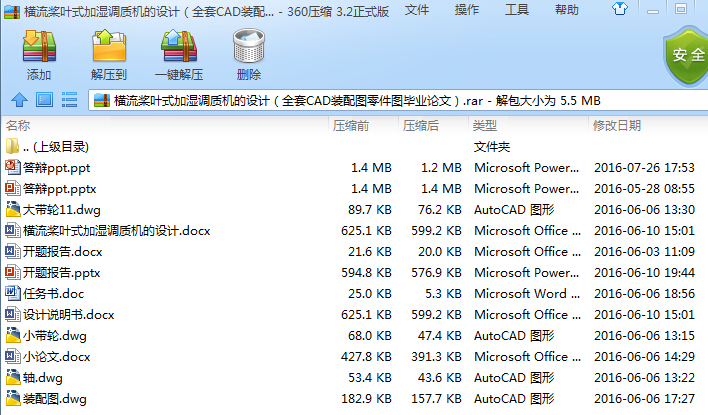Click the 解压到 (Extract to) icon
The width and height of the screenshot is (708, 415).
point(109,46)
